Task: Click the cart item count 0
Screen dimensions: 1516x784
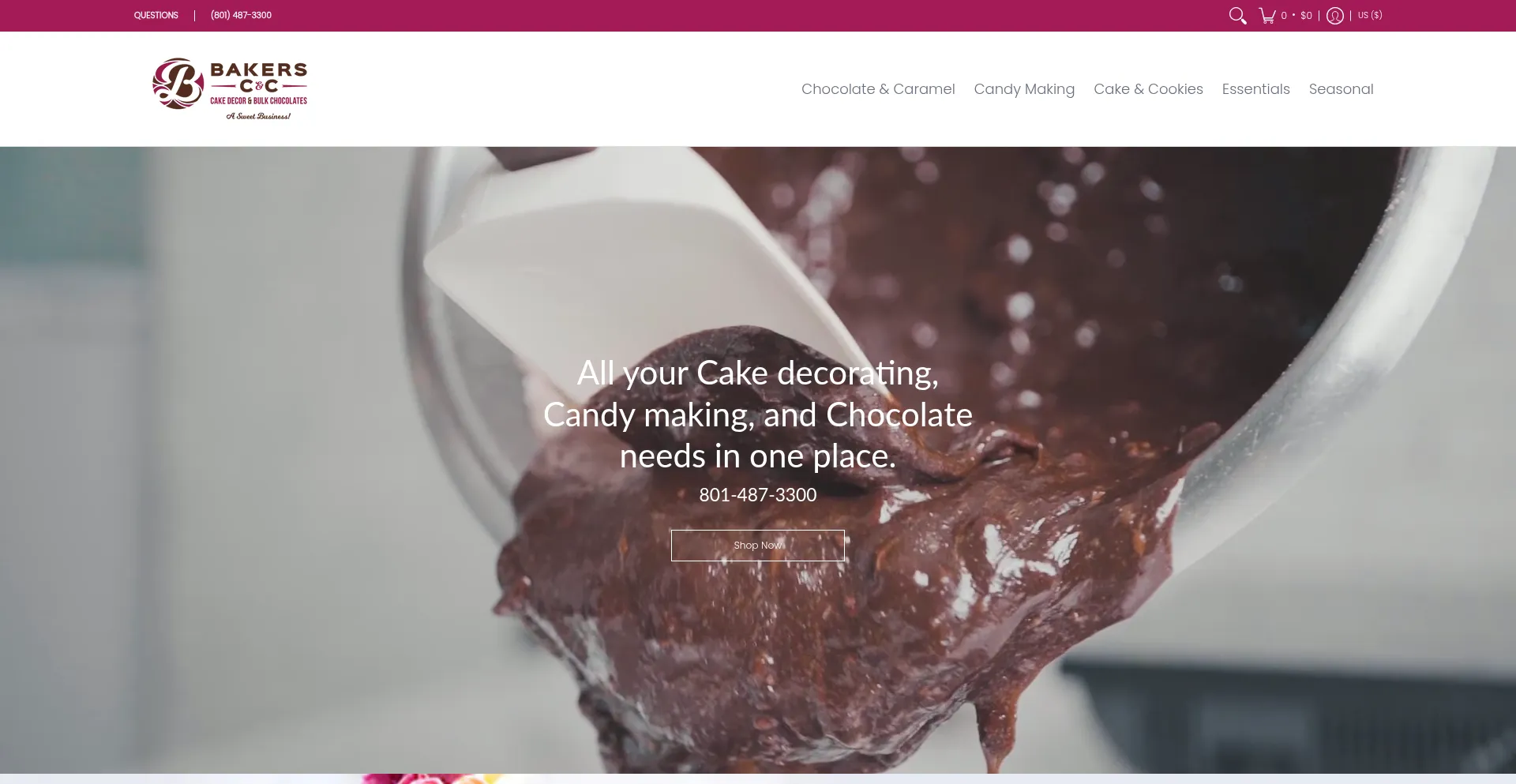Action: (1284, 16)
